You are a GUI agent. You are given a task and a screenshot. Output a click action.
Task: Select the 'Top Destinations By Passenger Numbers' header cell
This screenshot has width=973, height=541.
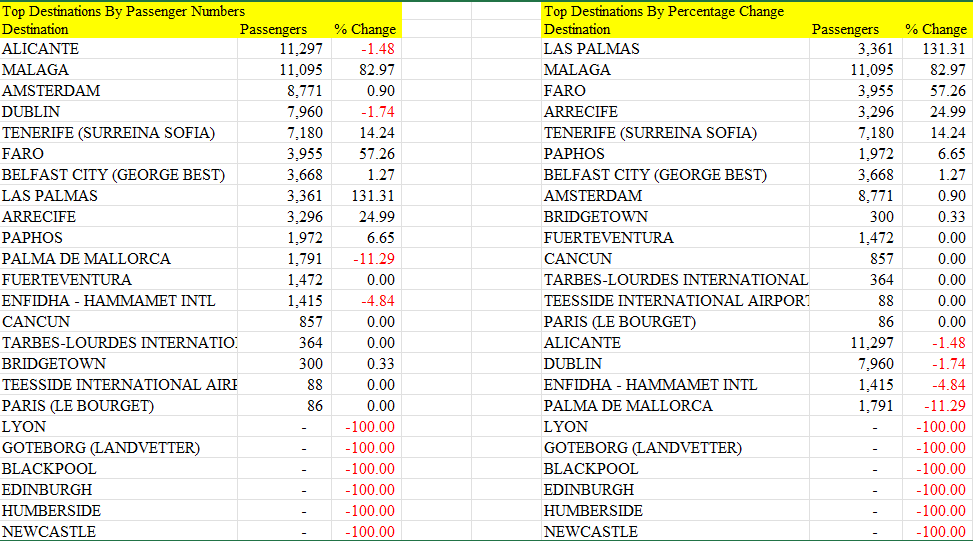(123, 11)
